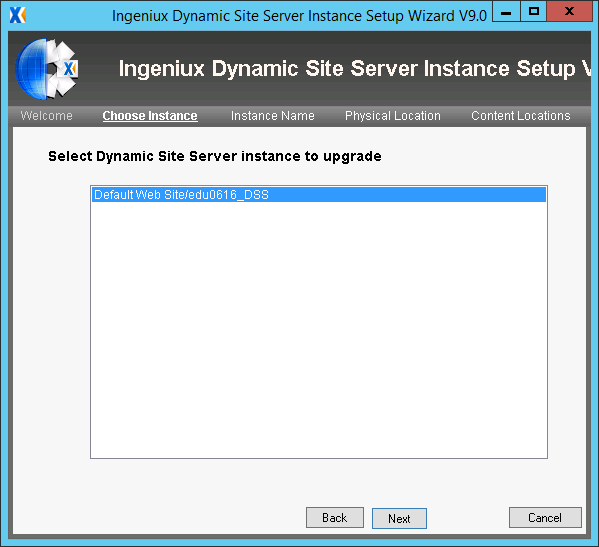Click the white puzzle pieces in logo

[x=61, y=69]
